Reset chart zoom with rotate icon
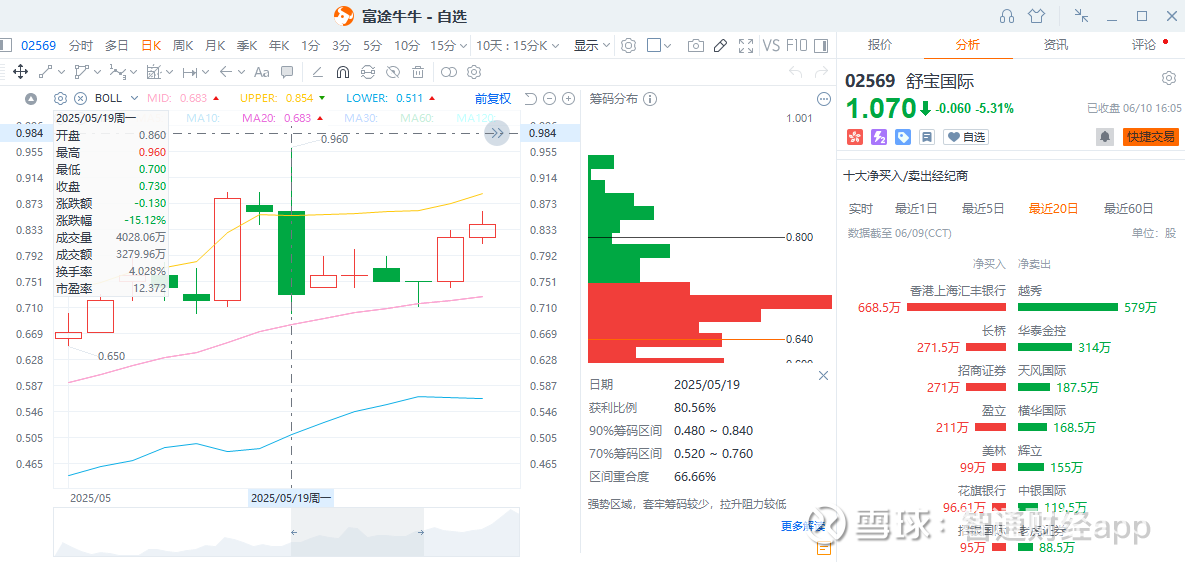The width and height of the screenshot is (1185, 562). tap(531, 98)
